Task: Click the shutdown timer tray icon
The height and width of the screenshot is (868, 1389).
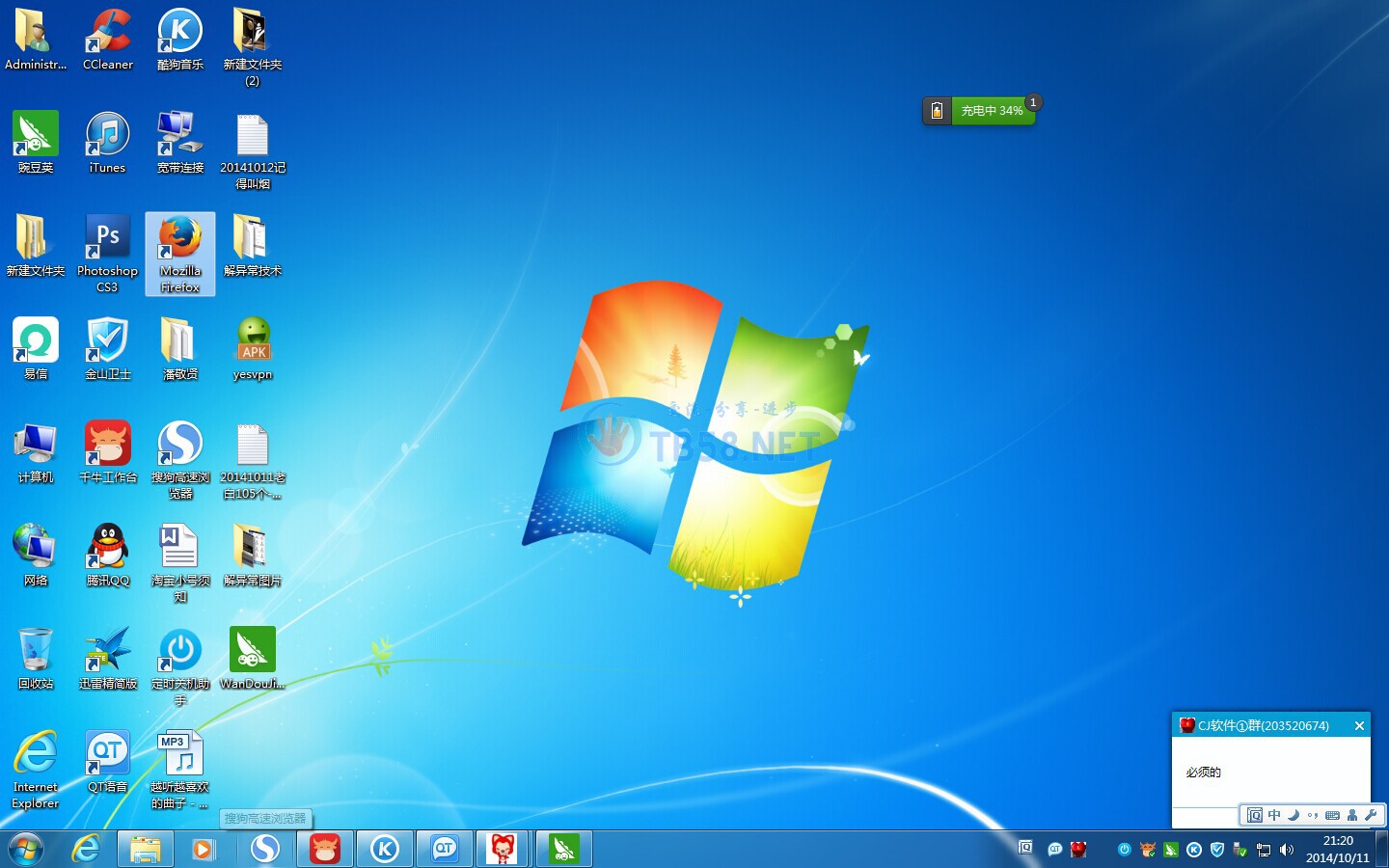Action: (1124, 850)
